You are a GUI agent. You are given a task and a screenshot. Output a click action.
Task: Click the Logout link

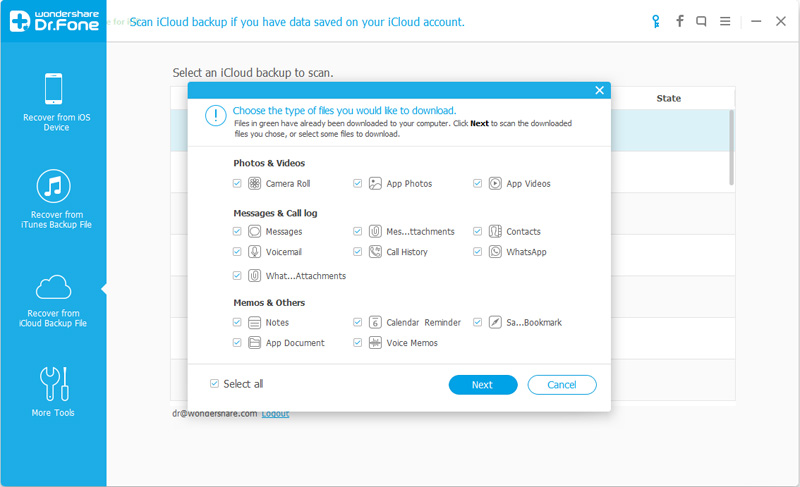click(x=275, y=414)
